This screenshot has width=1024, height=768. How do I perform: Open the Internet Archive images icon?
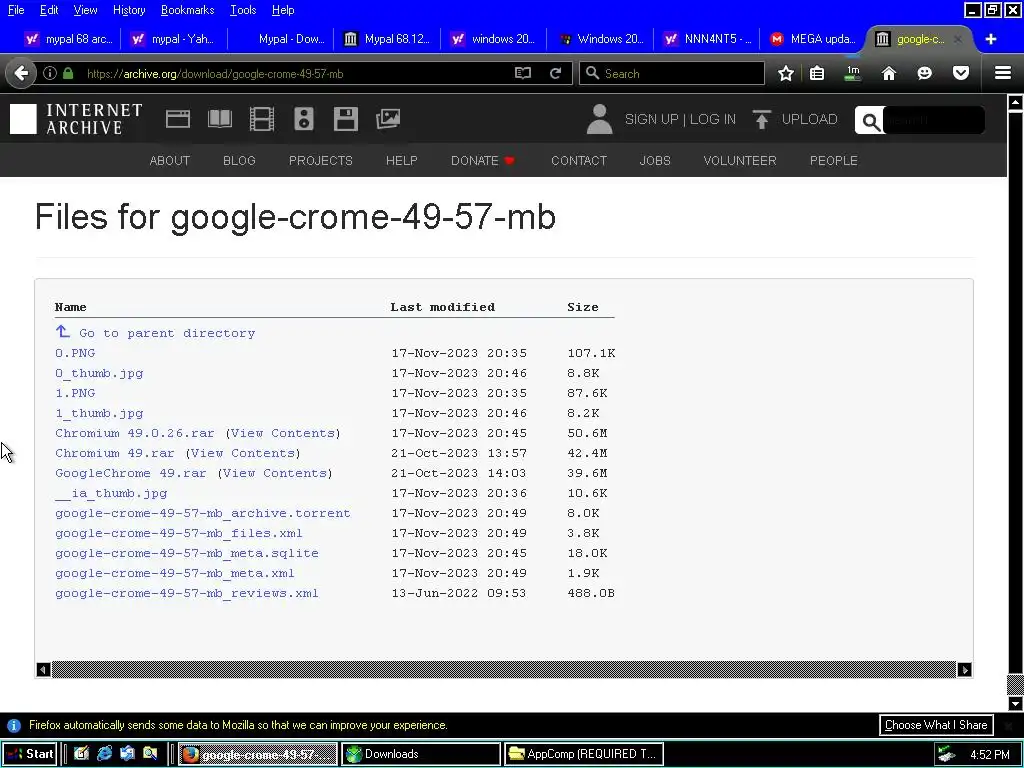coord(388,119)
